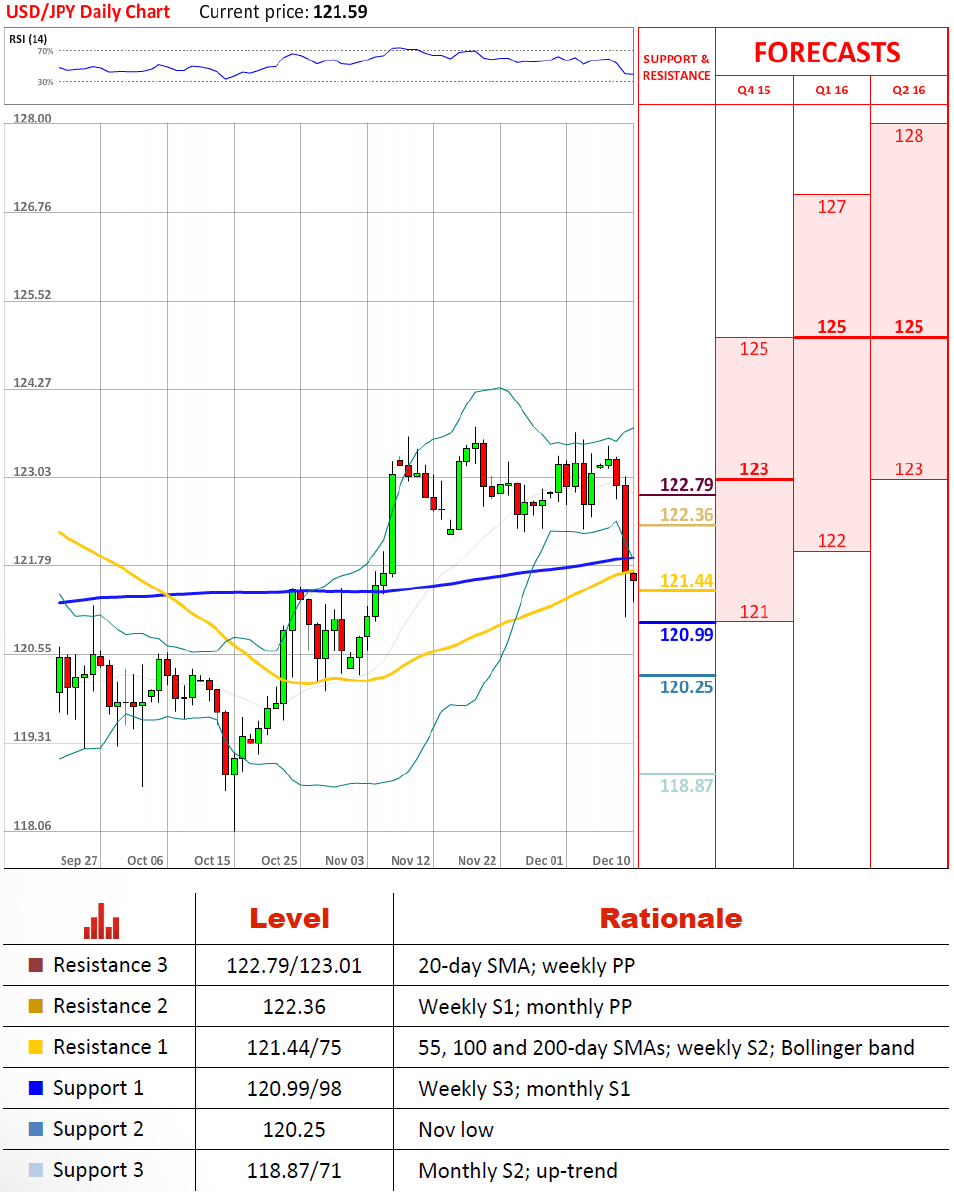The height and width of the screenshot is (1192, 954).
Task: Click the Q1 16 forecast column header
Action: tap(832, 90)
